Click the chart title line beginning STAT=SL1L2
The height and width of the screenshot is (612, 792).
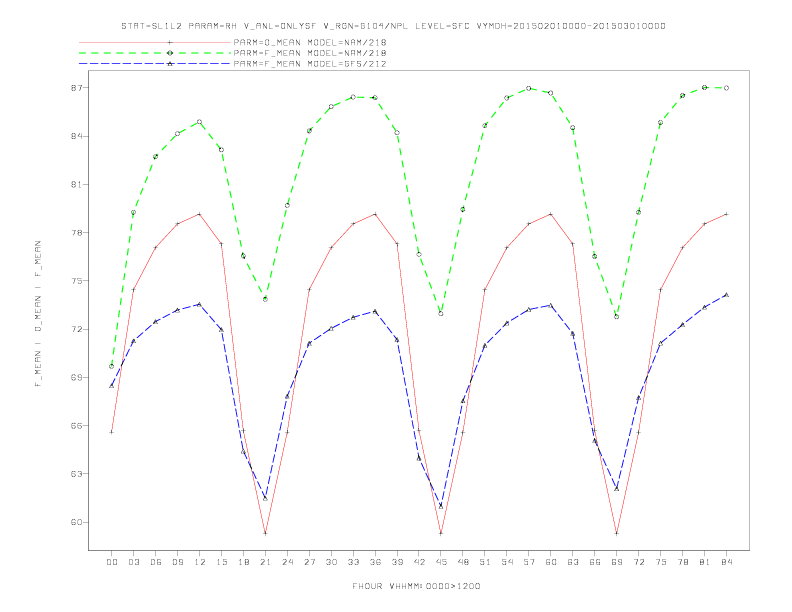coord(393,26)
